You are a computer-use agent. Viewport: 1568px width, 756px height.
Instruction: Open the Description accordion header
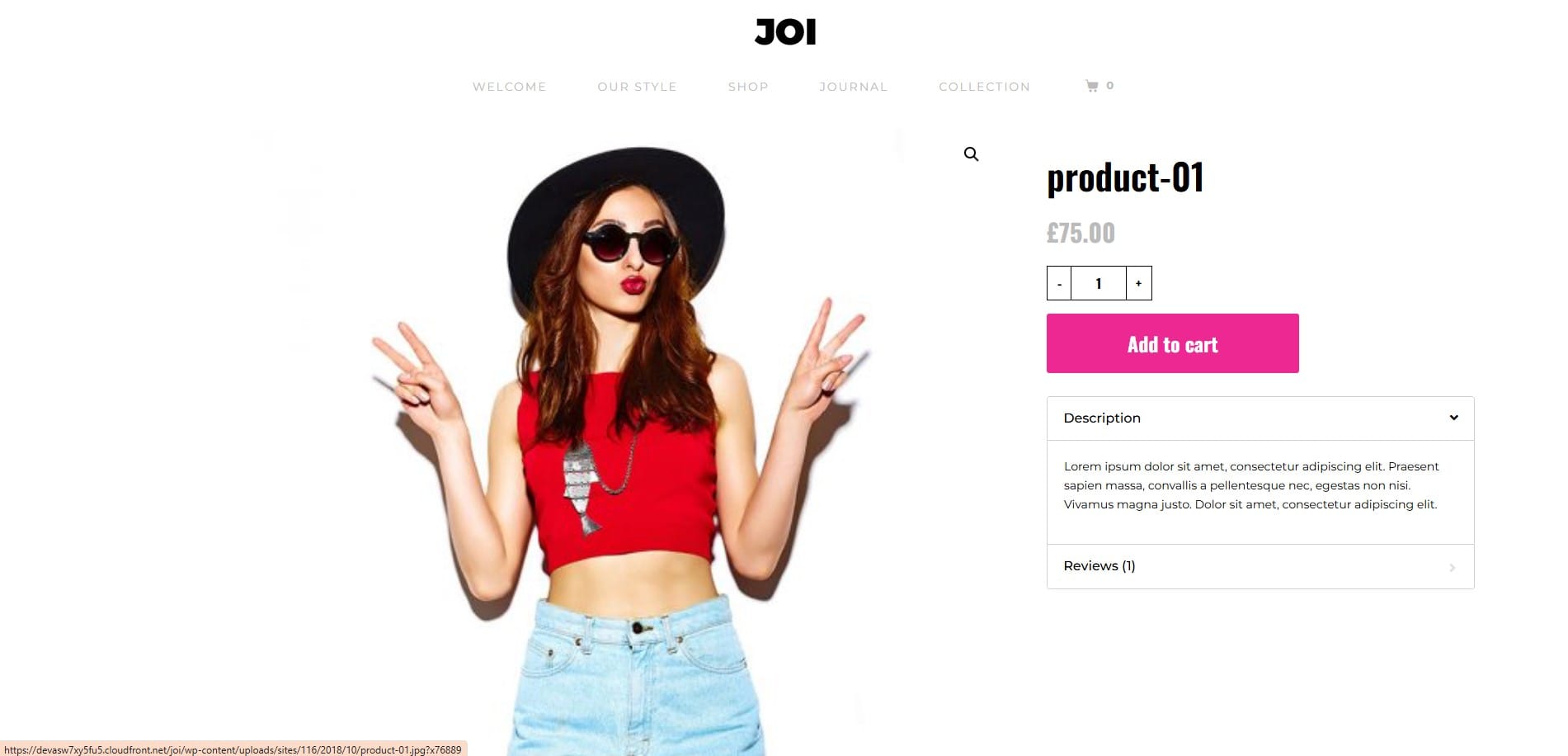point(1260,418)
